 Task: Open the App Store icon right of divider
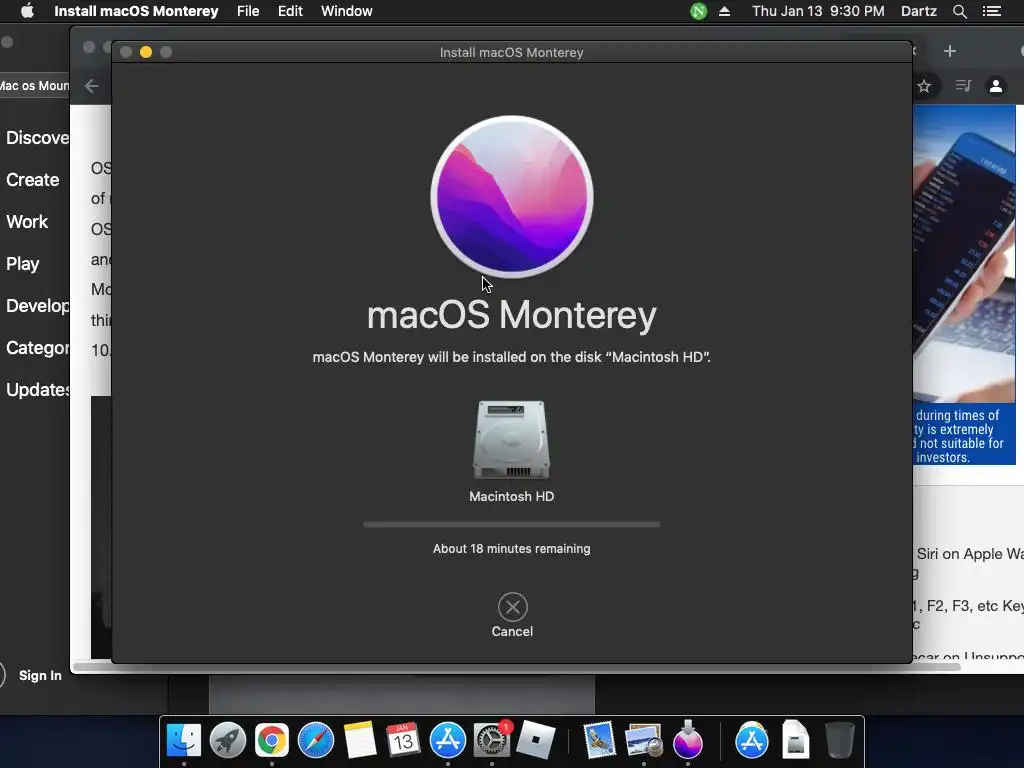point(752,740)
